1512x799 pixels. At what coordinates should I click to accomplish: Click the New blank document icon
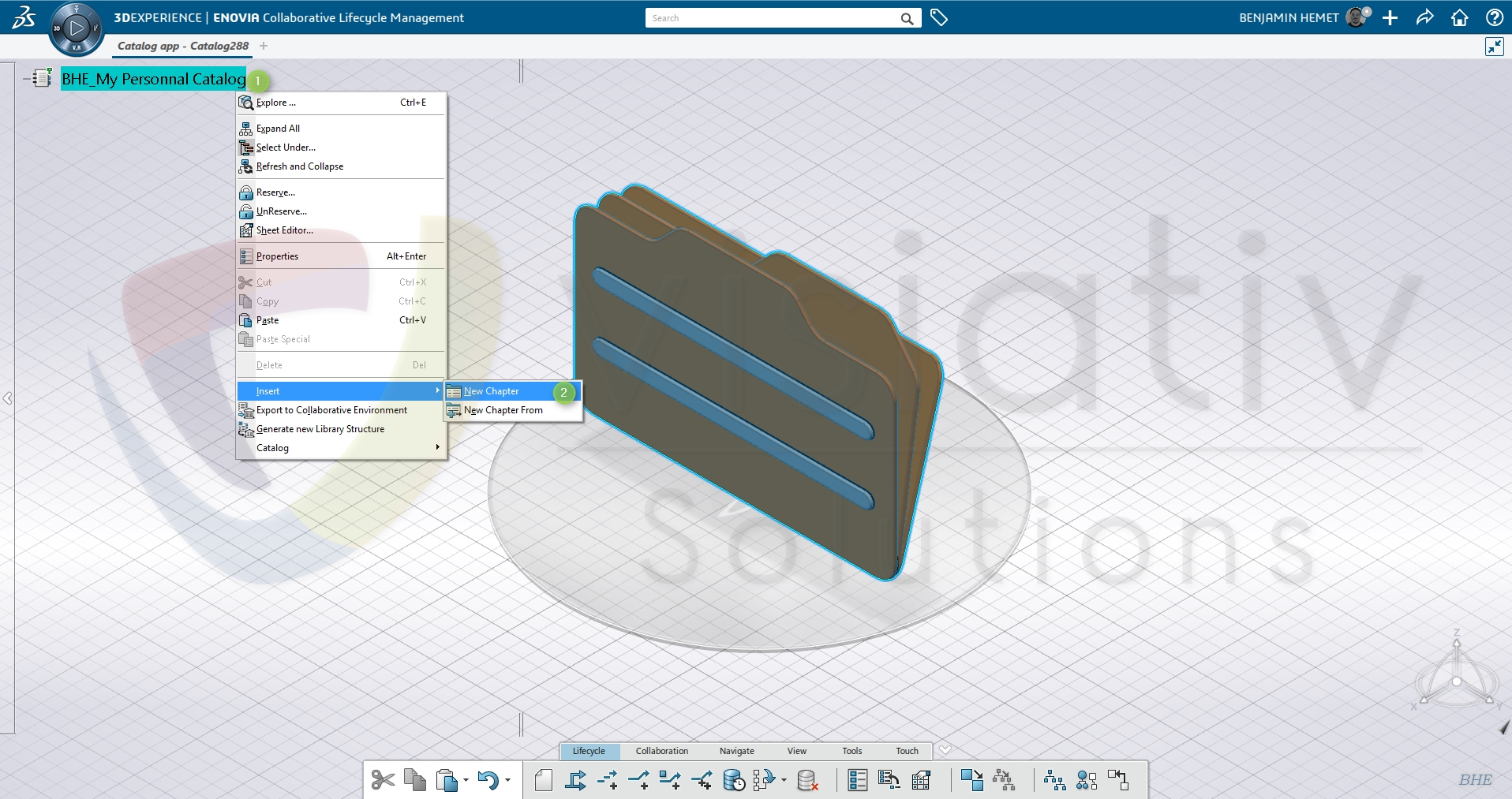[x=544, y=780]
